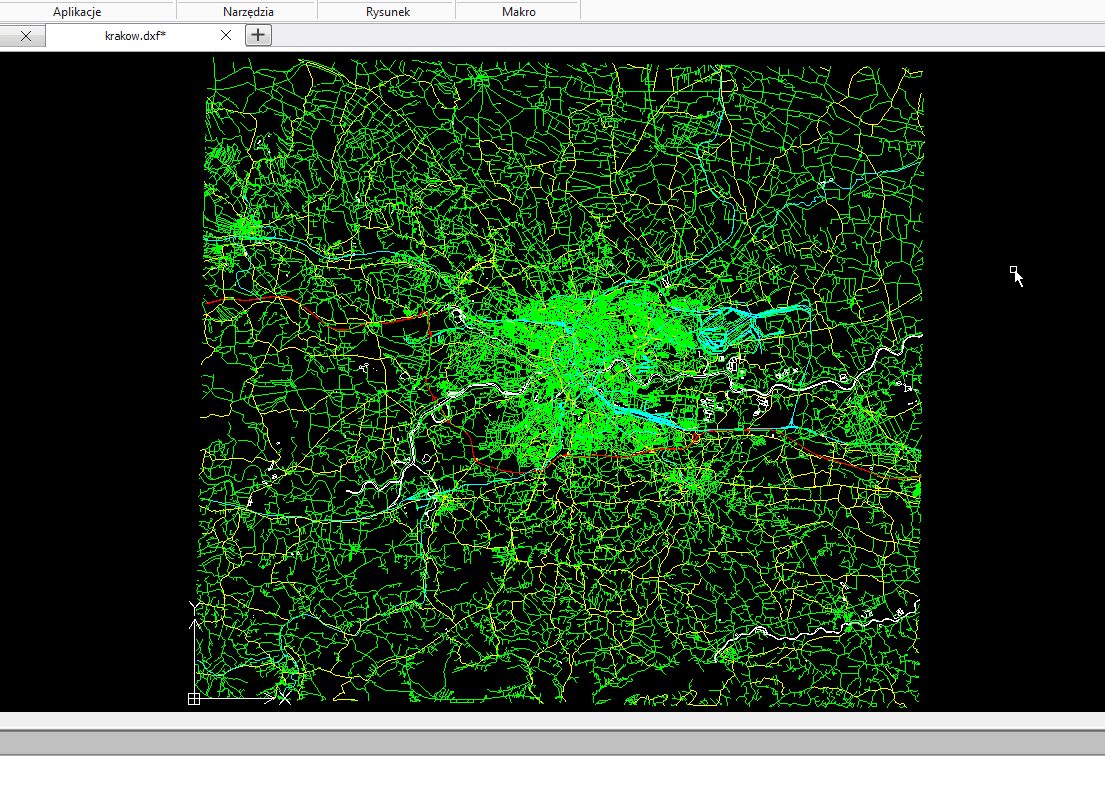Click the X marker of the UCS axis

(285, 698)
